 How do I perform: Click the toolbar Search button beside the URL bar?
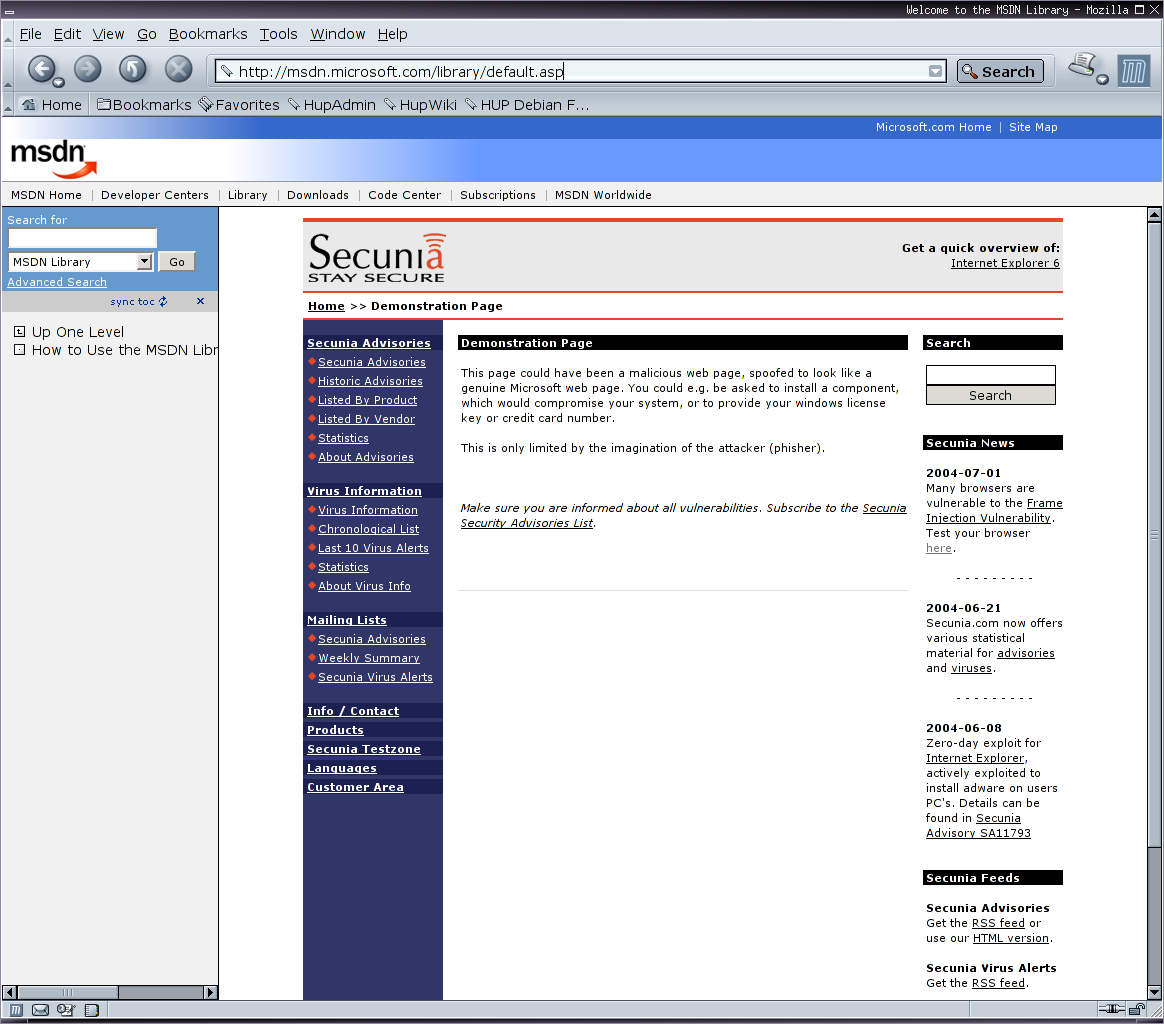(x=1000, y=71)
